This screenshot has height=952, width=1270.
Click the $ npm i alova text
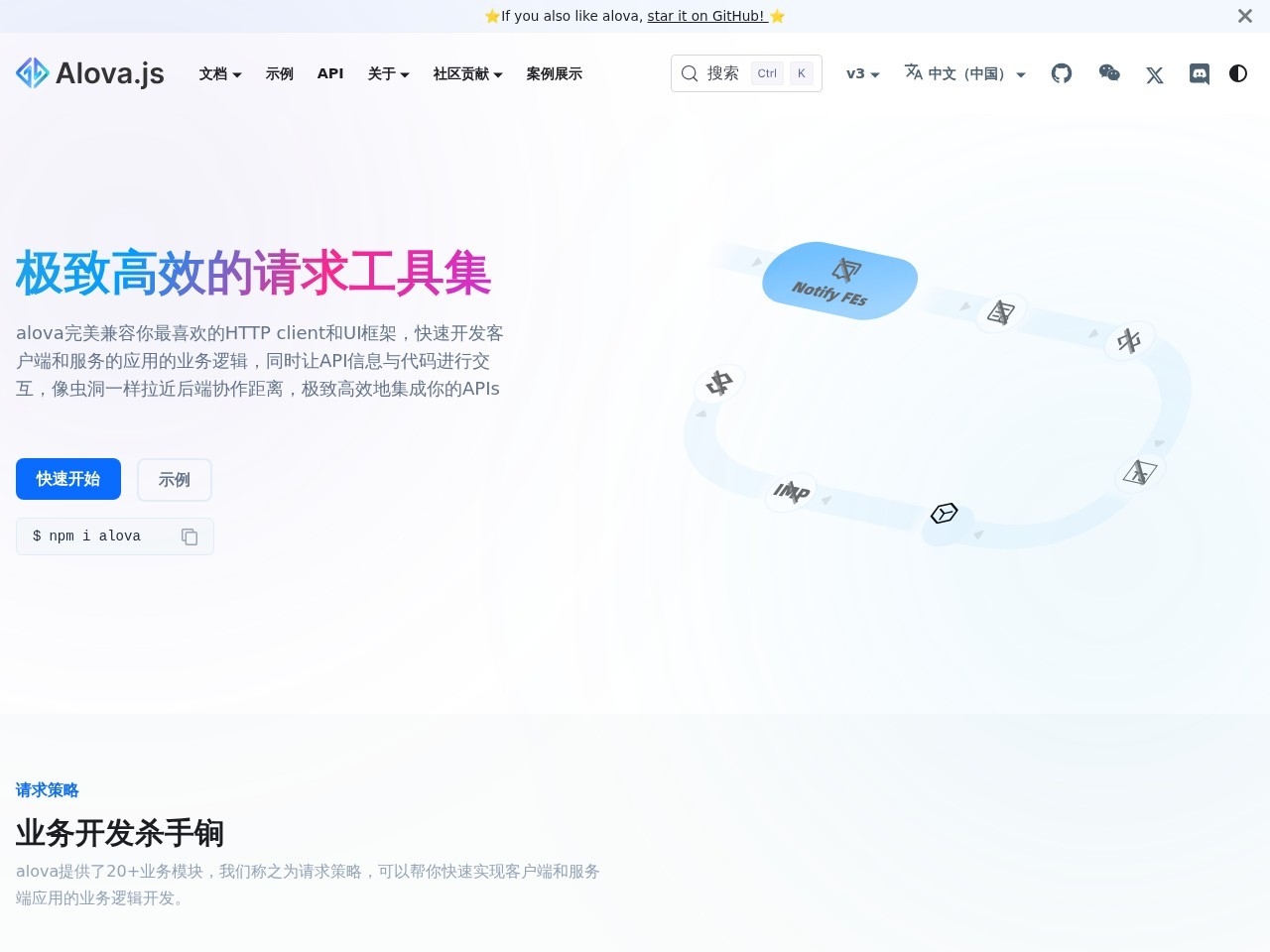pos(86,535)
